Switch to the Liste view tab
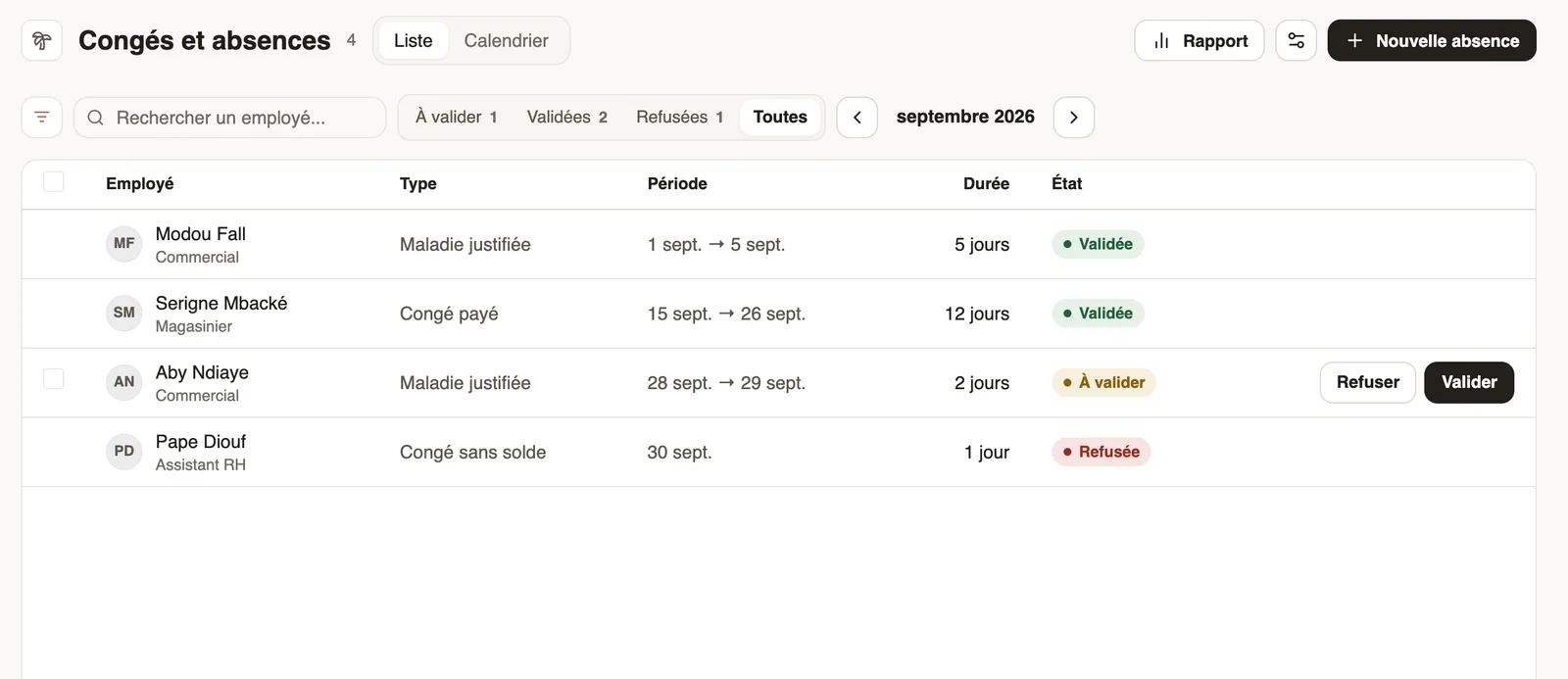This screenshot has width=1568, height=679. [x=414, y=40]
